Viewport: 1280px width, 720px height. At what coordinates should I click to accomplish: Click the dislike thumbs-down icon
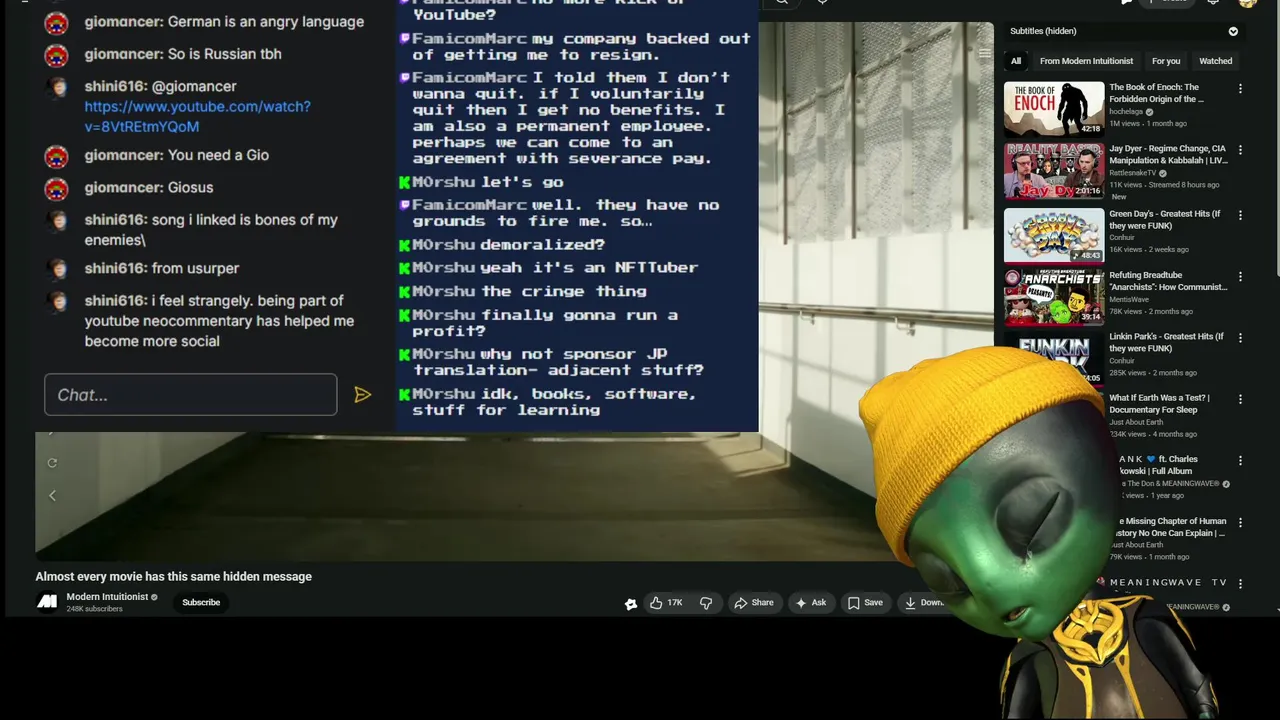click(x=706, y=602)
